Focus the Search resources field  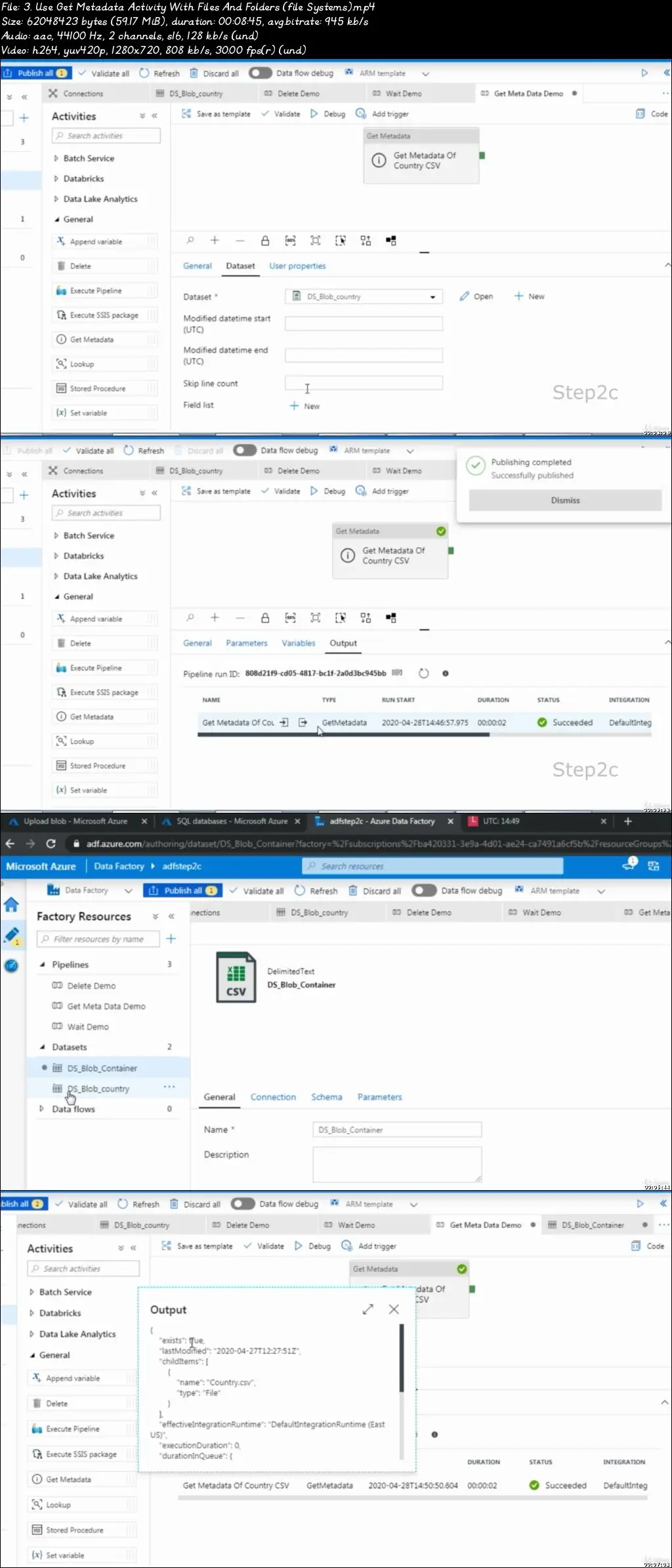click(x=432, y=866)
